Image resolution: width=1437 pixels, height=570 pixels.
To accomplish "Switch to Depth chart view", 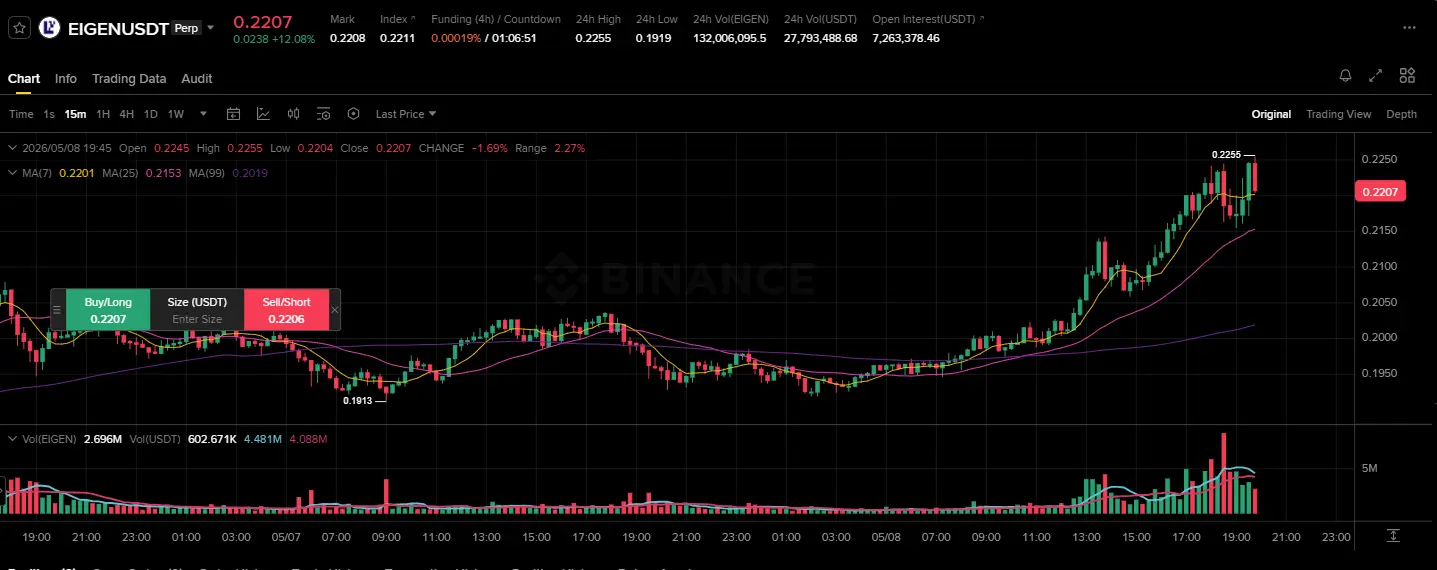I will tap(1401, 114).
